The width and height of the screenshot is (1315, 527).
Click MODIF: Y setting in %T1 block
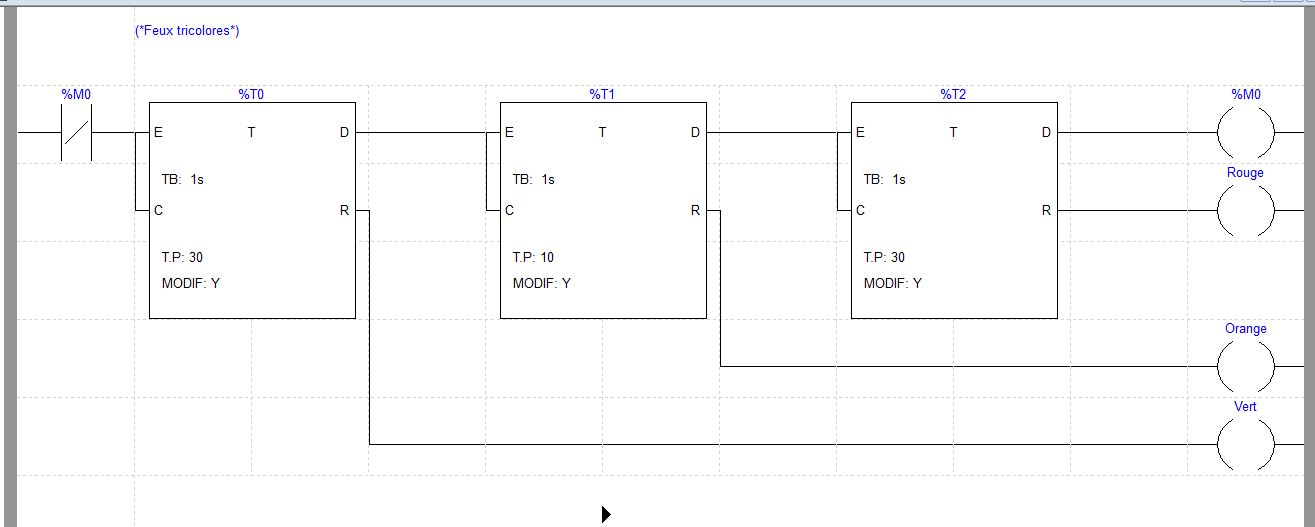542,284
